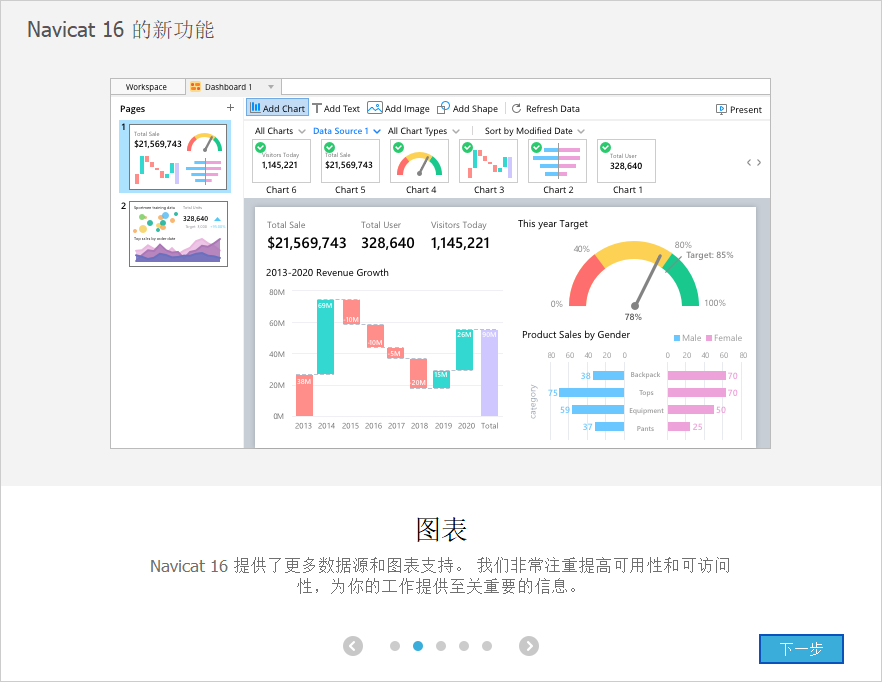Click the Female legend swatch
882x682 pixels.
pos(709,338)
